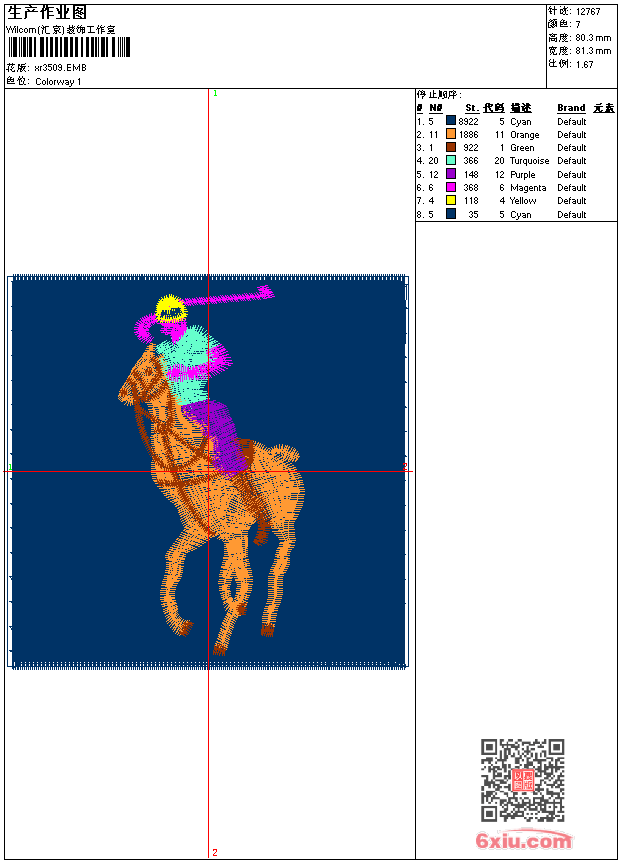Click the stitch count 922

point(471,148)
